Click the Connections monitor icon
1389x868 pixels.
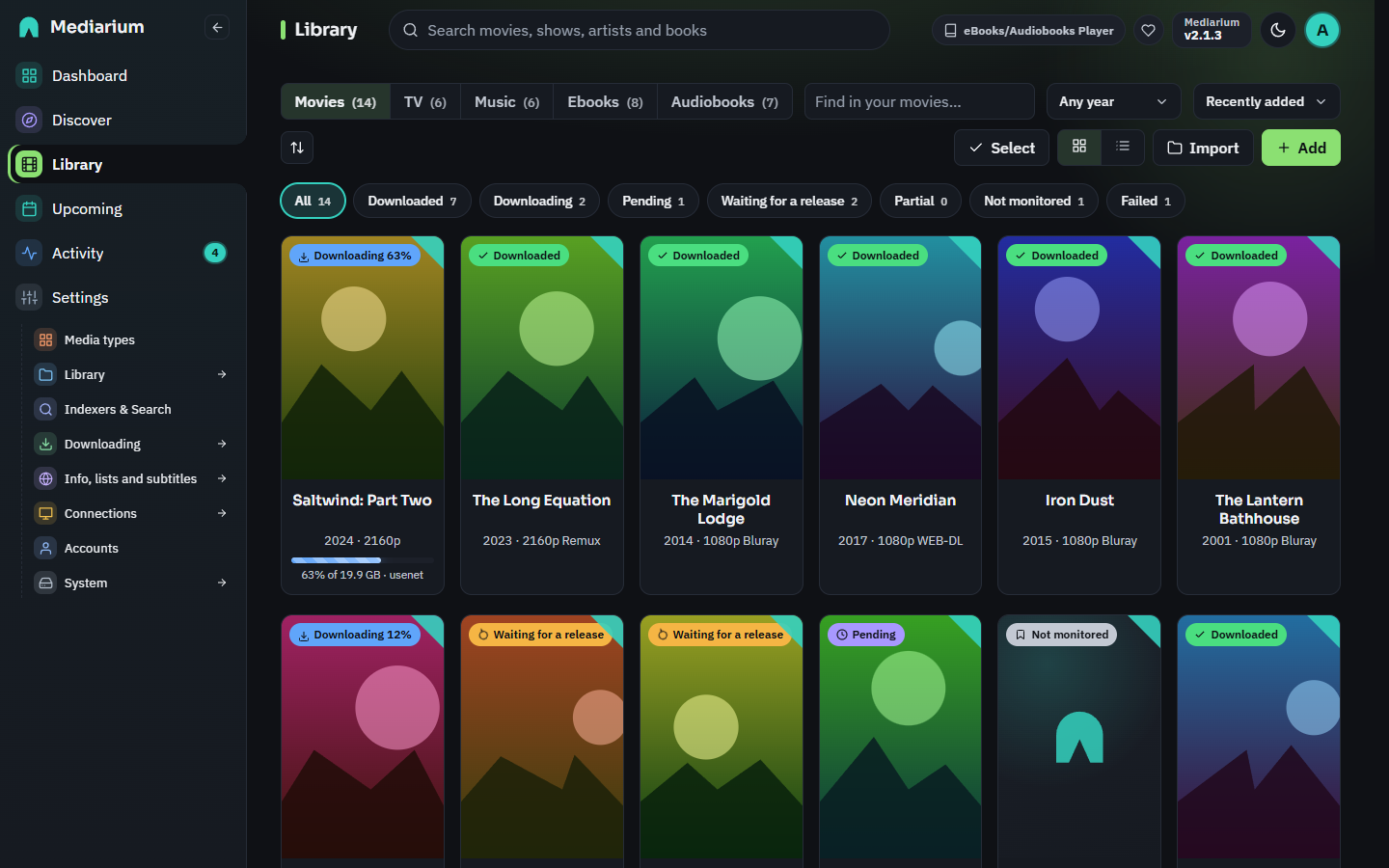45,513
